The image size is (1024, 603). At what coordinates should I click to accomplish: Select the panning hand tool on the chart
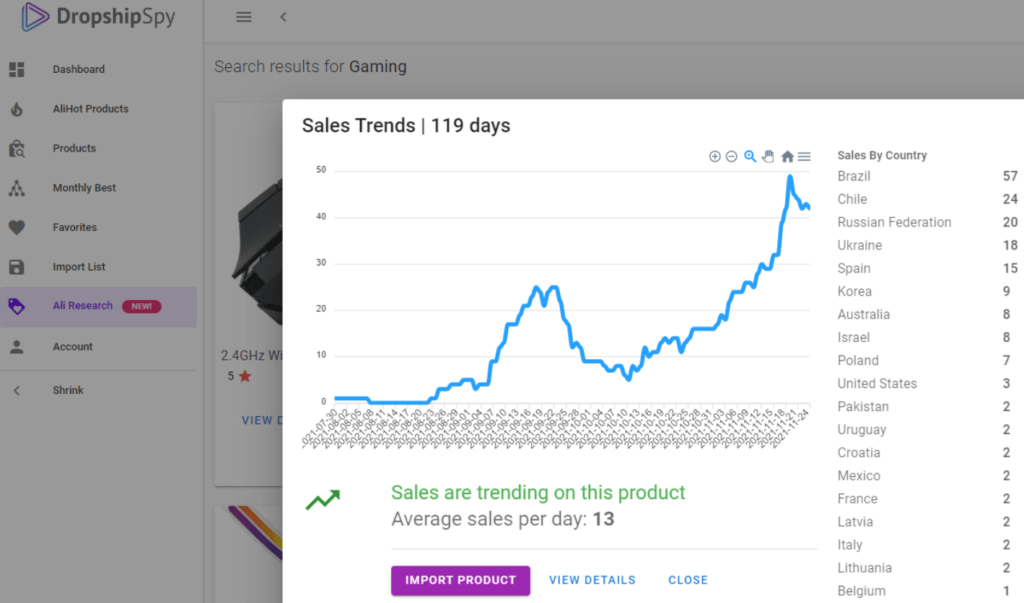768,156
